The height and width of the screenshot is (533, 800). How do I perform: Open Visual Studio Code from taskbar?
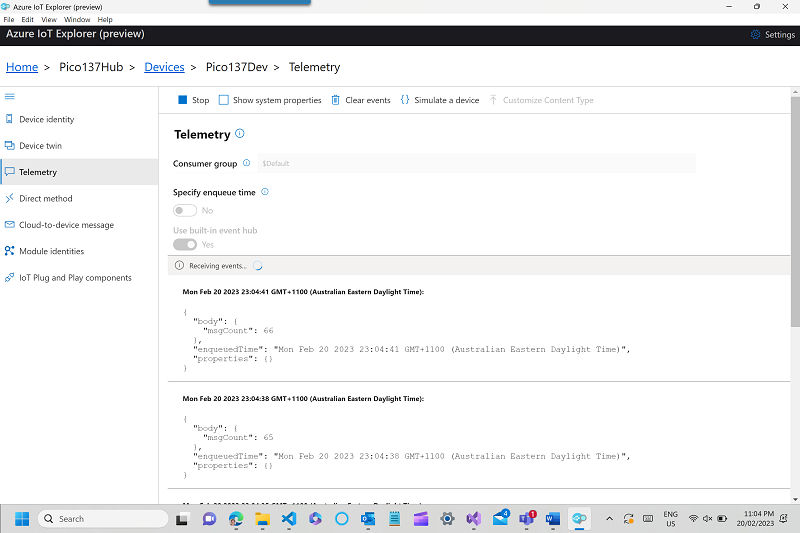click(x=289, y=519)
